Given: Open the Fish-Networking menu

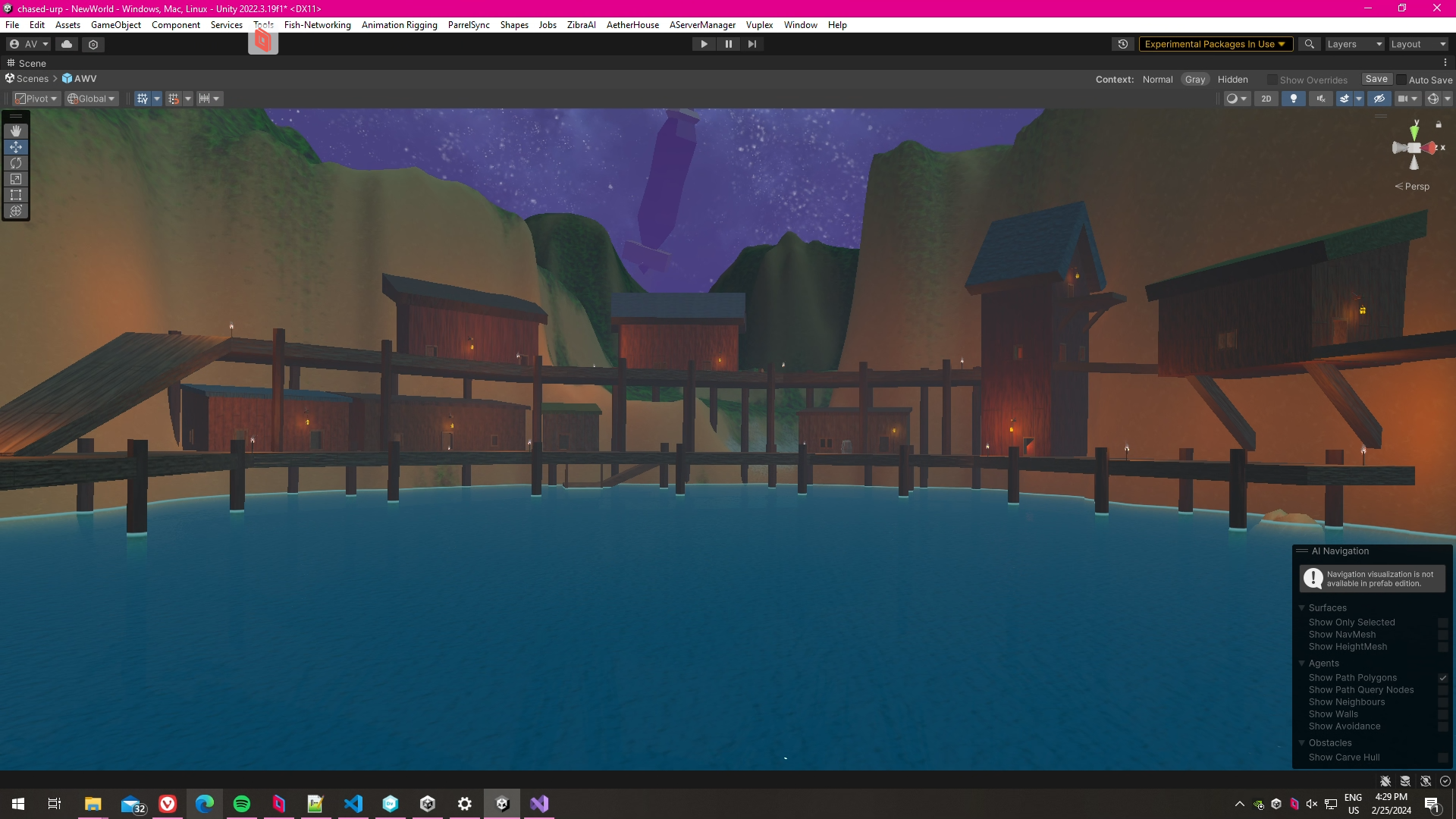Looking at the screenshot, I should point(317,25).
